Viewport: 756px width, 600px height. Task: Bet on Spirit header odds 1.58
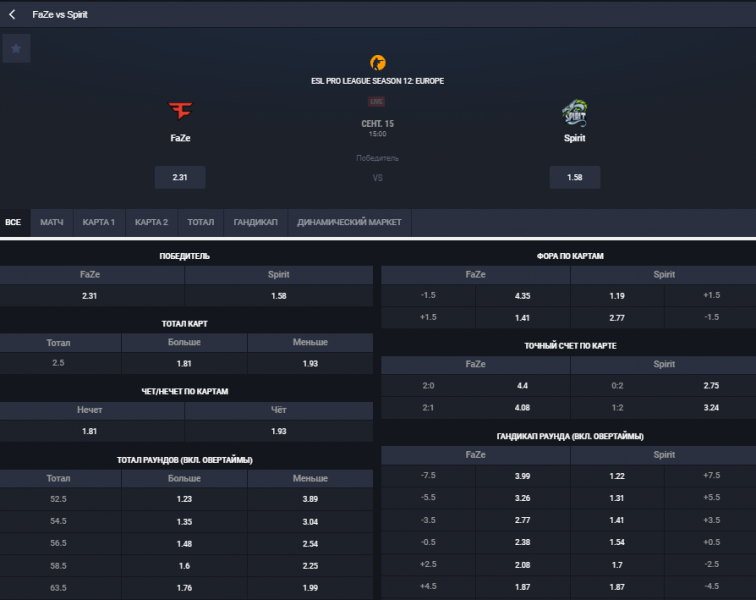tap(575, 177)
